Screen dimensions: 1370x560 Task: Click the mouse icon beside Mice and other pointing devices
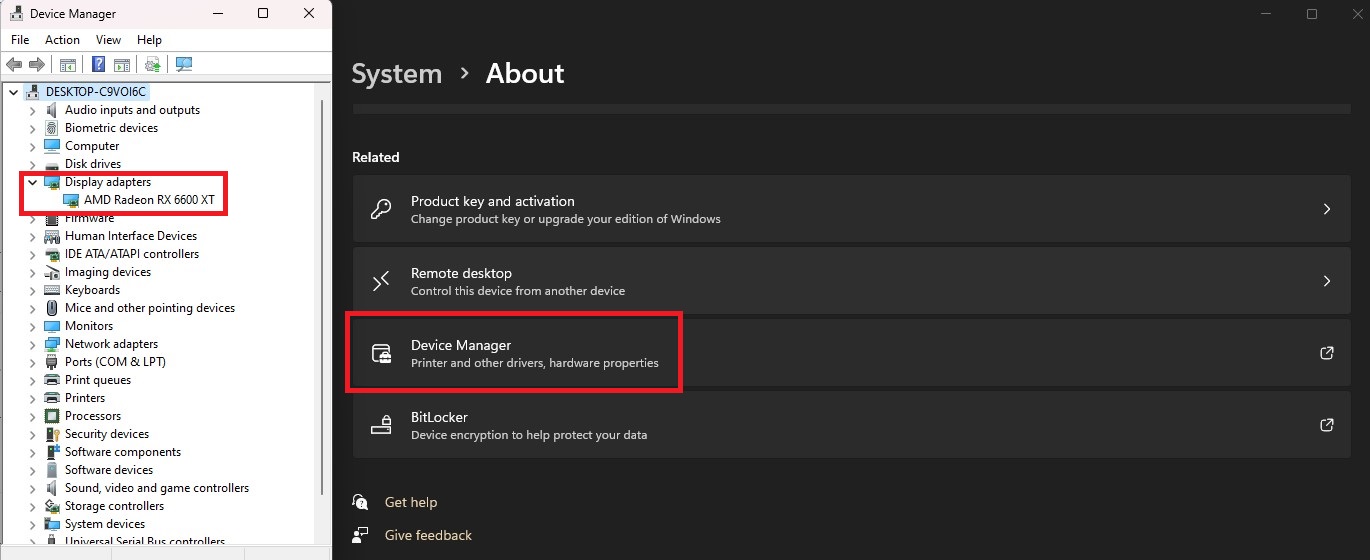tap(52, 308)
